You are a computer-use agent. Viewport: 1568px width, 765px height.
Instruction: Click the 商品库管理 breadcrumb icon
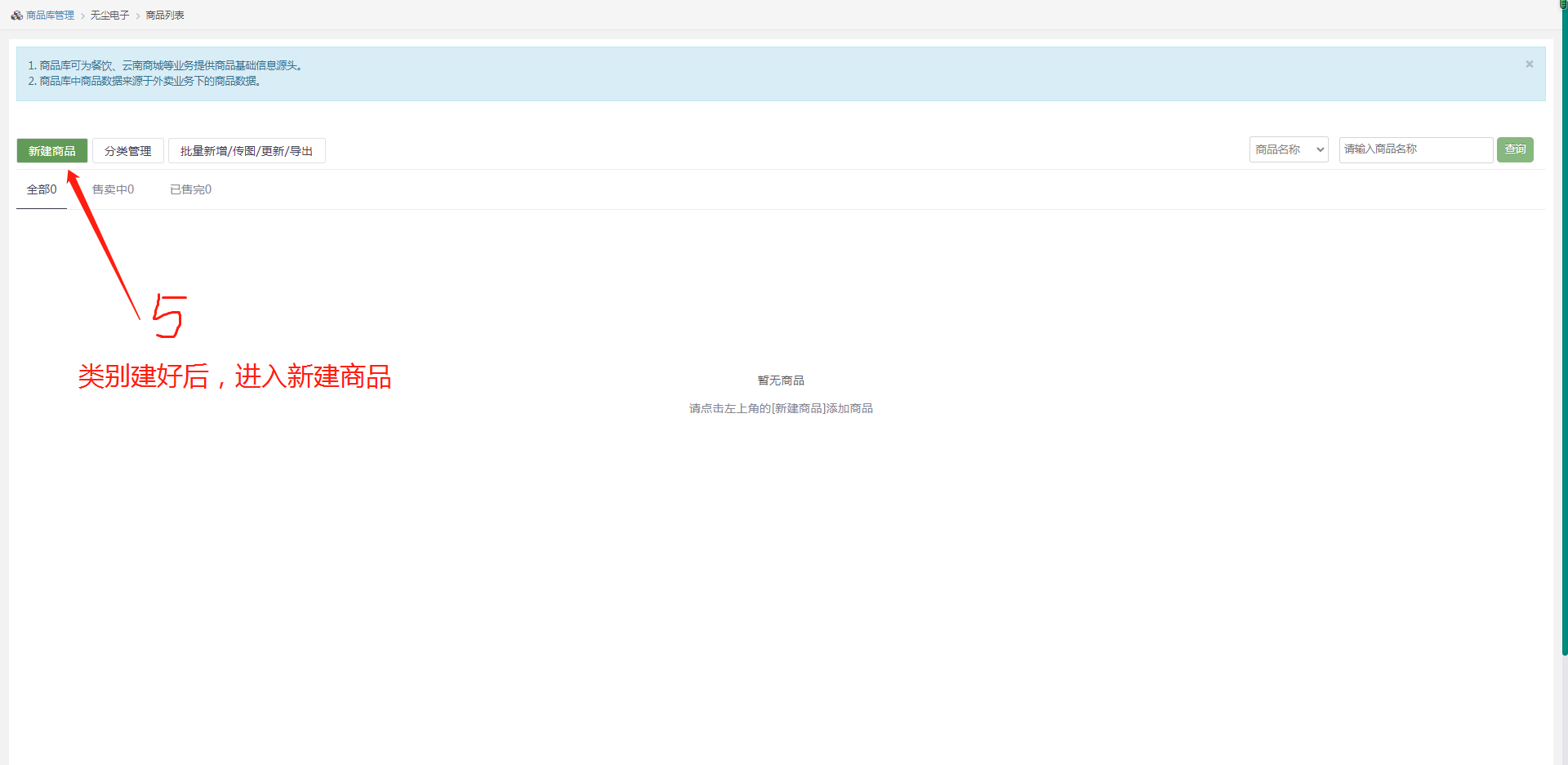16,16
